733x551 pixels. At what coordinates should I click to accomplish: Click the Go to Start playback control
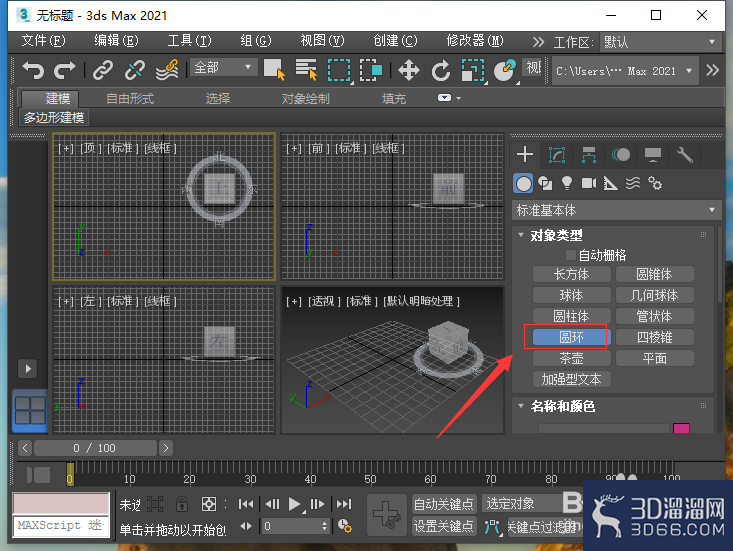pos(246,504)
